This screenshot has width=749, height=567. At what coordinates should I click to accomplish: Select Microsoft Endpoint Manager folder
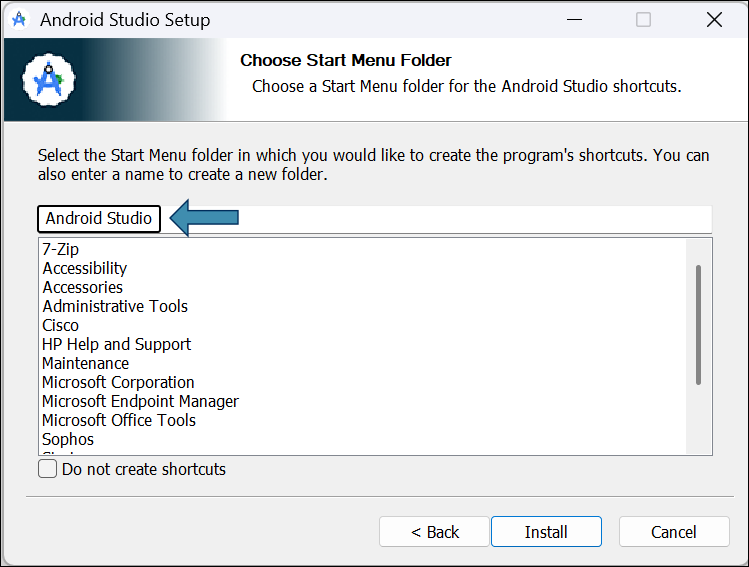pyautogui.click(x=140, y=401)
